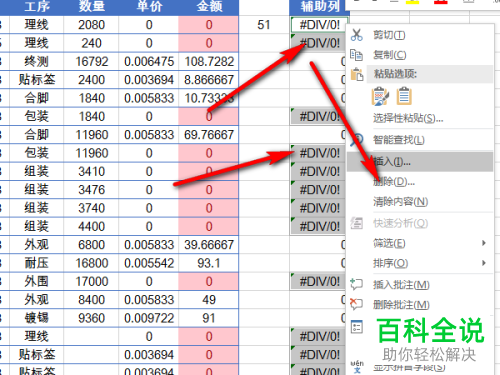The image size is (500, 375).
Task: Click the 辅助列 column header
Action: [x=319, y=7]
